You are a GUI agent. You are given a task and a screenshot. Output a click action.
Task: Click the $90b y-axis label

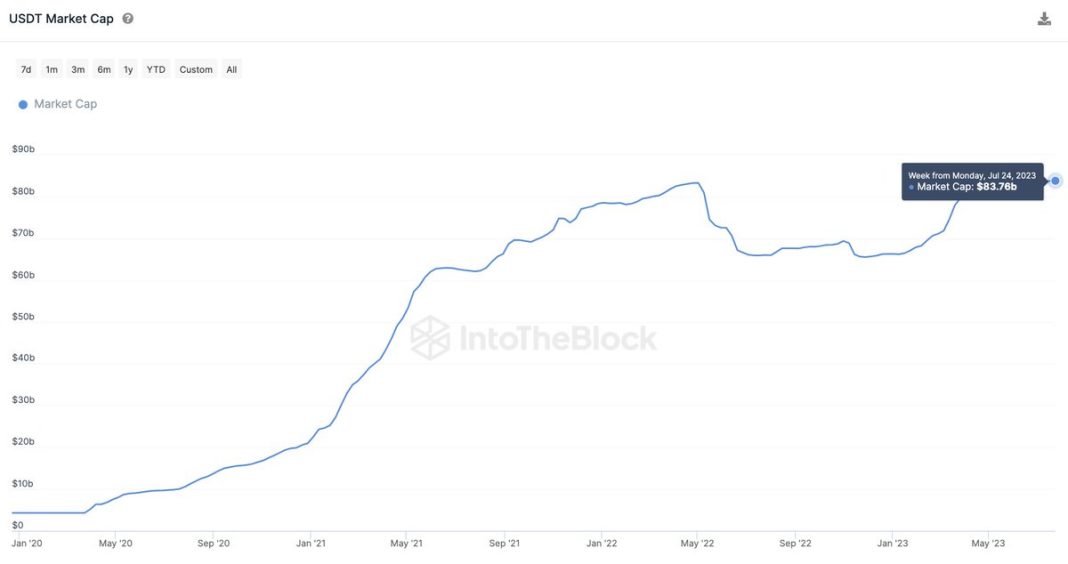pyautogui.click(x=23, y=150)
